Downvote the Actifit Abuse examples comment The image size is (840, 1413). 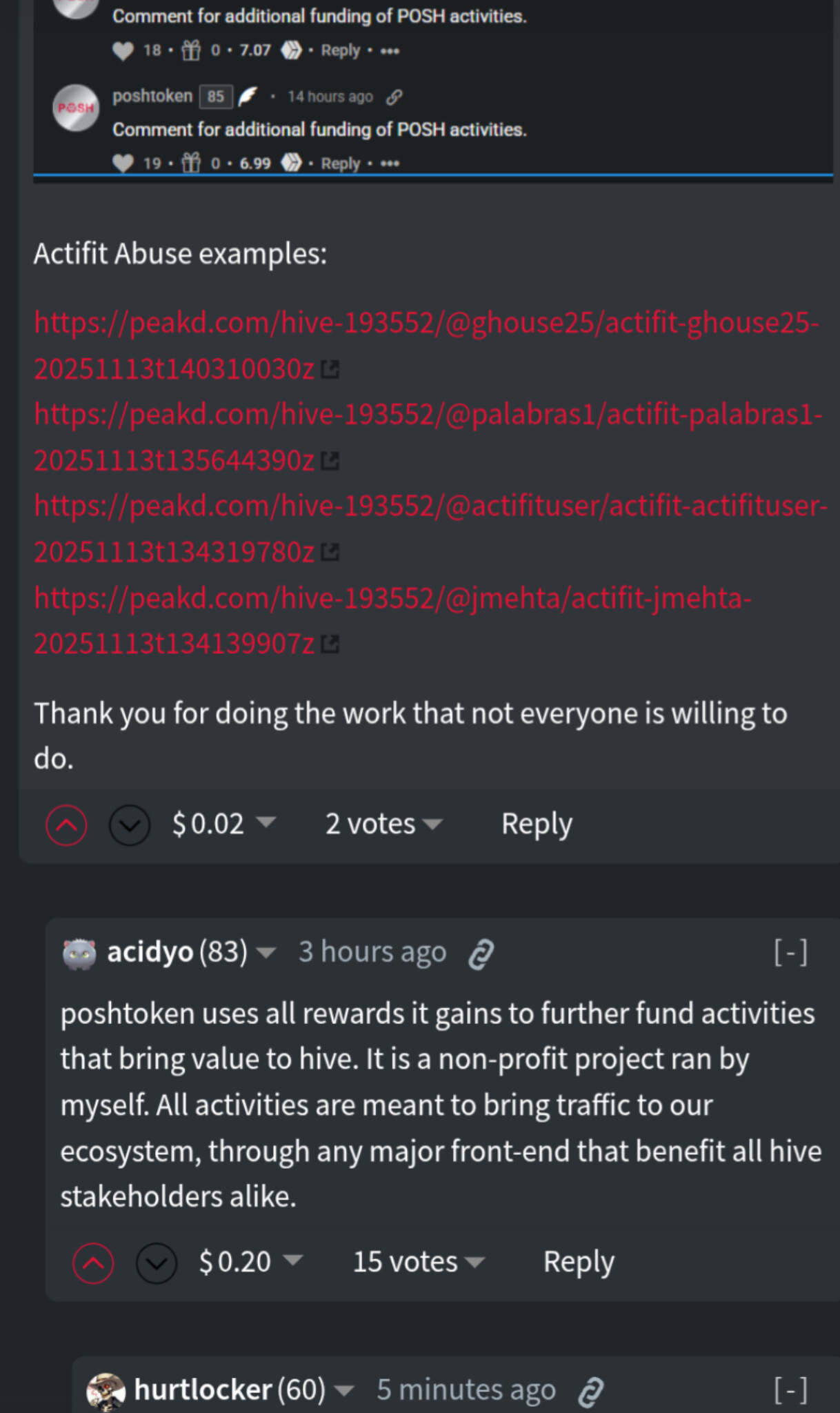[130, 824]
